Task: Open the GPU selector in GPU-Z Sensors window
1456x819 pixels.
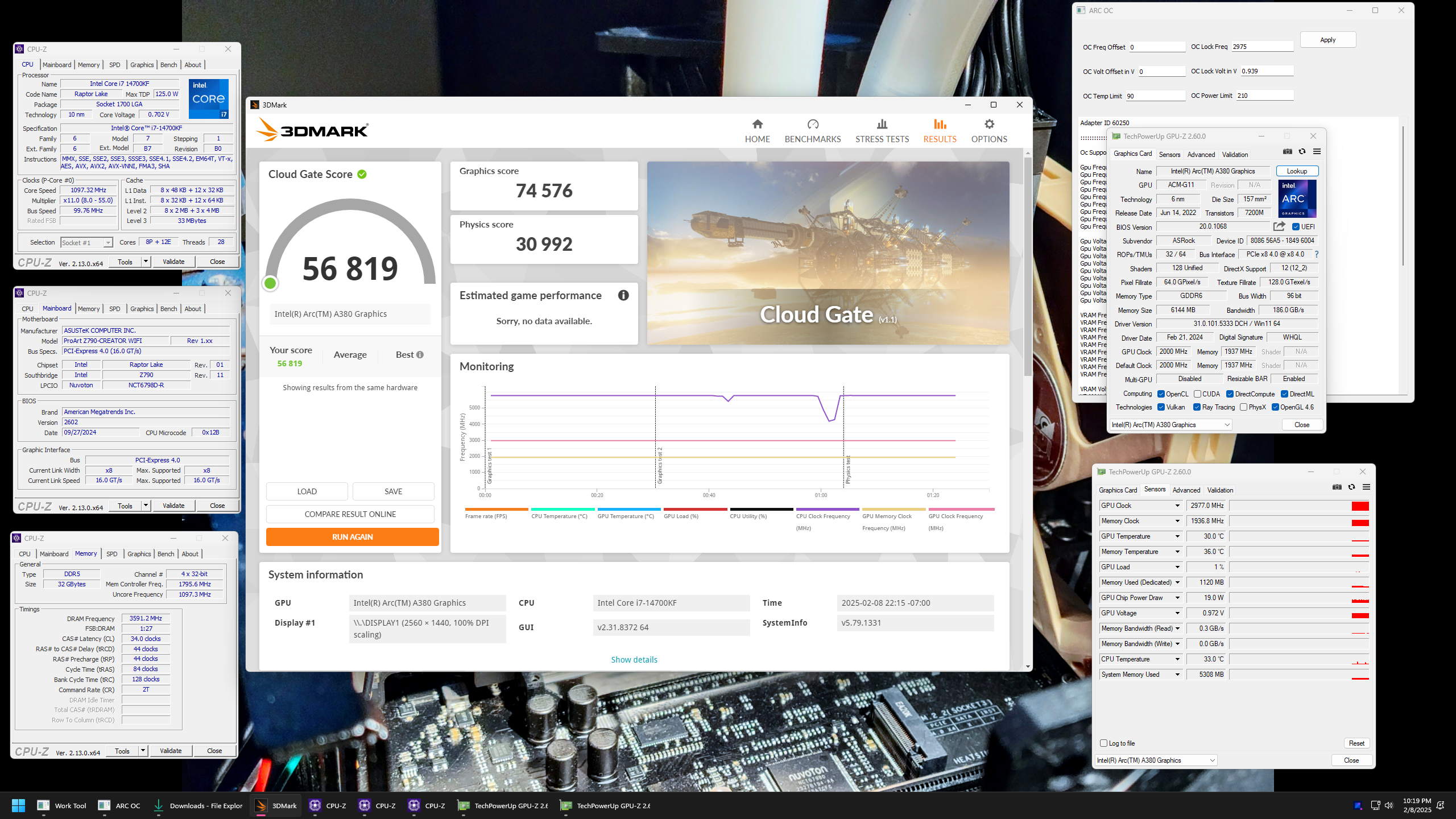Action: 1156,760
